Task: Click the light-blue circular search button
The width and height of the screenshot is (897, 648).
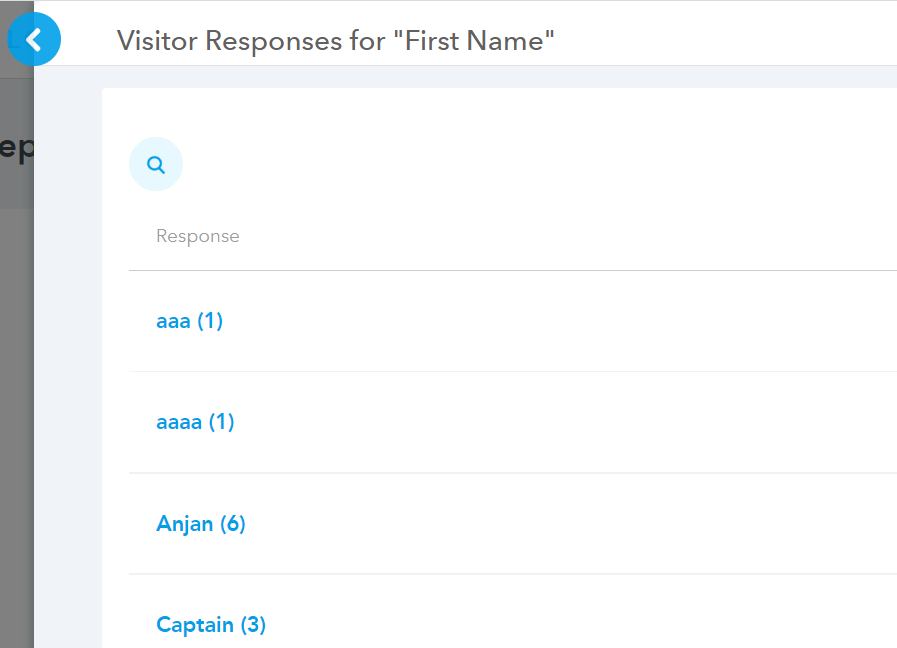Action: 156,164
